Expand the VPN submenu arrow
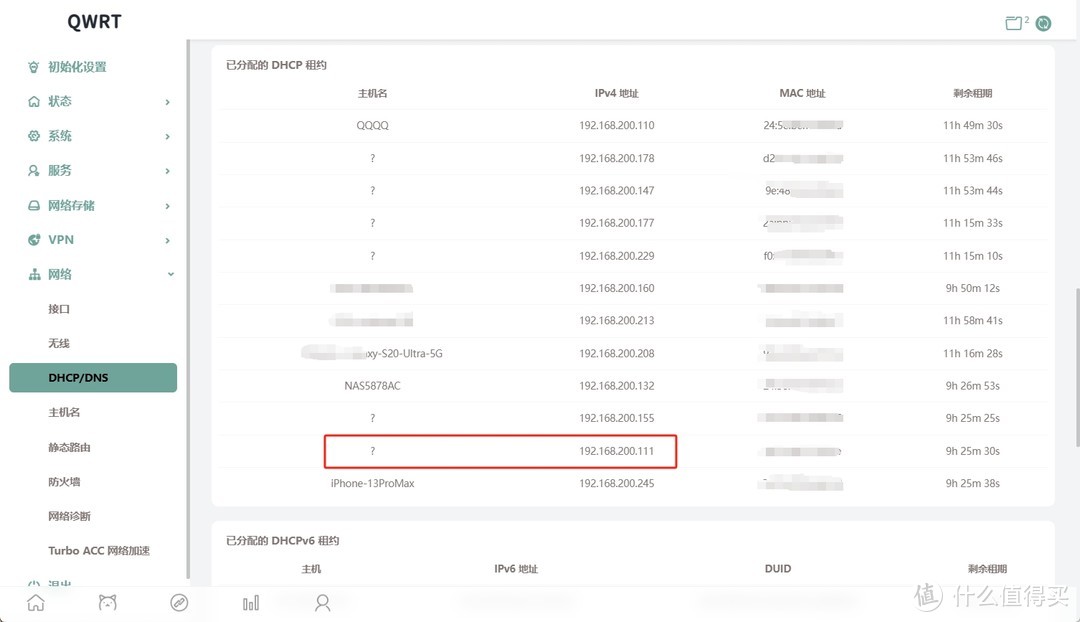Screen dimensions: 1080x622 (x=167, y=240)
